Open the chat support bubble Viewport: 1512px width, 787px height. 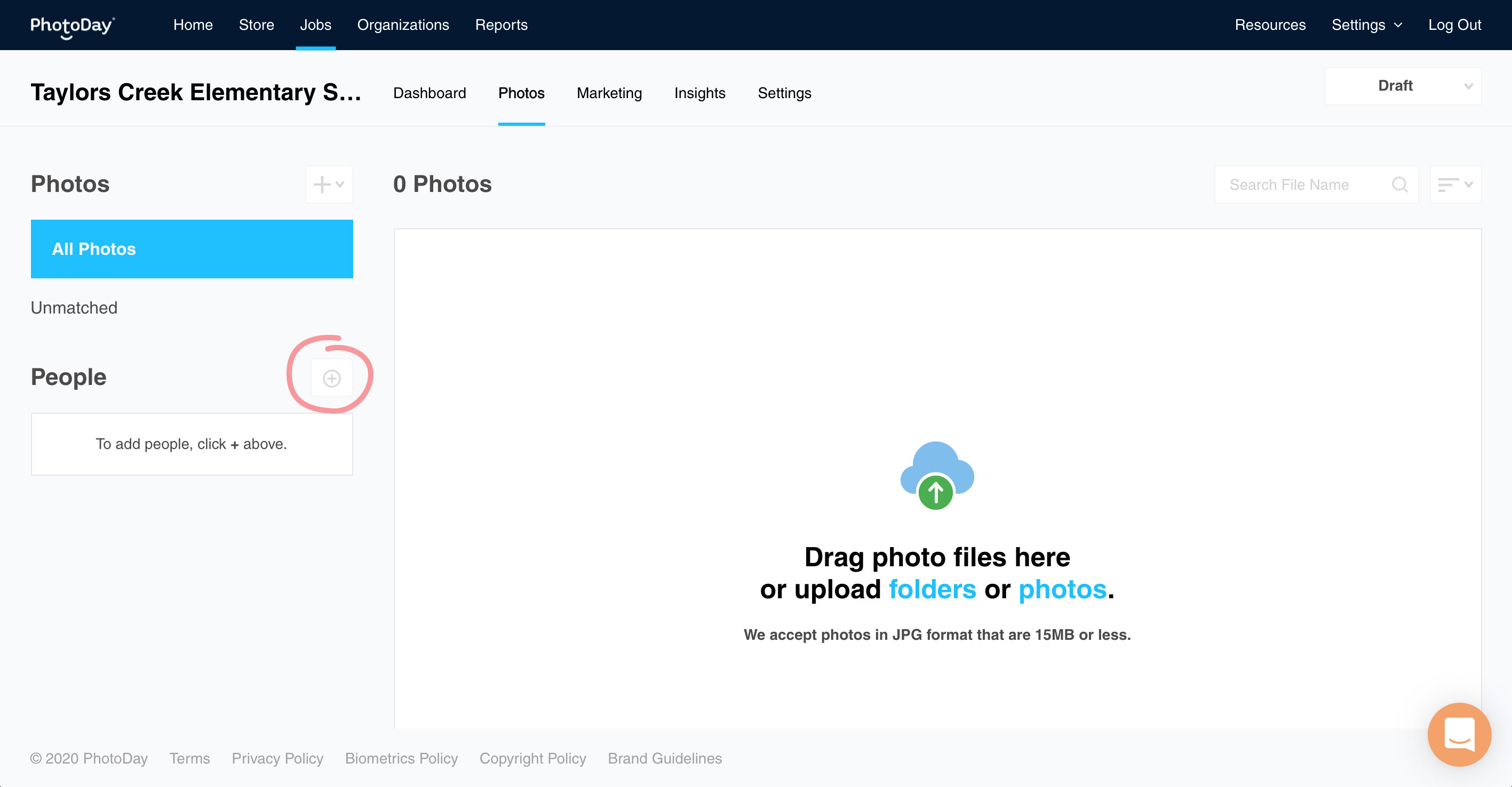click(1459, 734)
